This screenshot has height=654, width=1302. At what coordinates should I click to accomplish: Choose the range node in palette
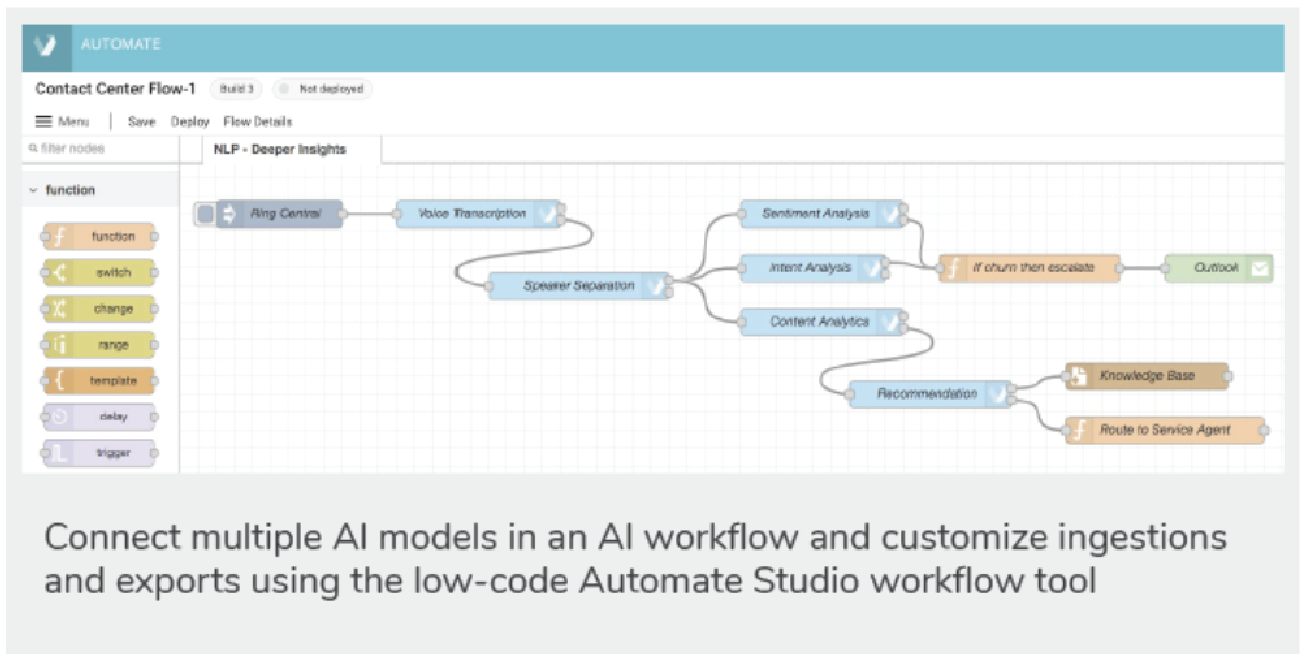click(x=100, y=345)
